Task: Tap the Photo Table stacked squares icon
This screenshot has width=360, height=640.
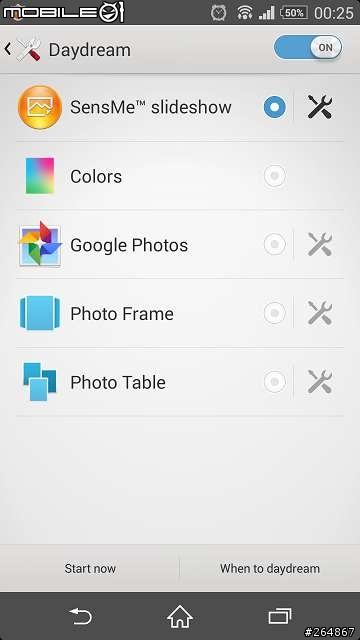Action: coord(40,382)
